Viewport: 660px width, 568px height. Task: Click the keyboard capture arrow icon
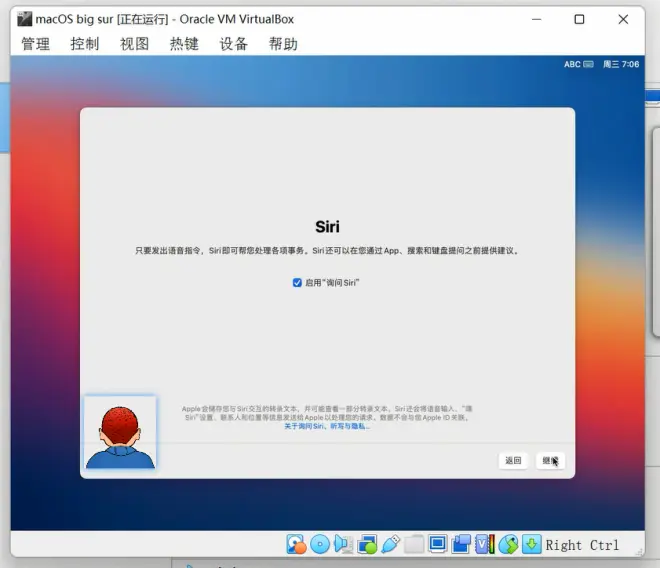pyautogui.click(x=532, y=544)
